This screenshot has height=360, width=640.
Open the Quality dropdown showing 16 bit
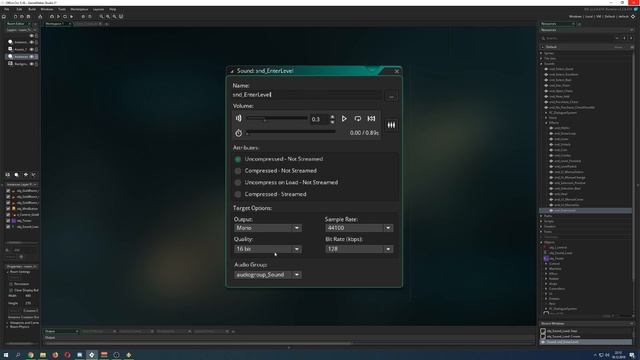[x=268, y=249]
